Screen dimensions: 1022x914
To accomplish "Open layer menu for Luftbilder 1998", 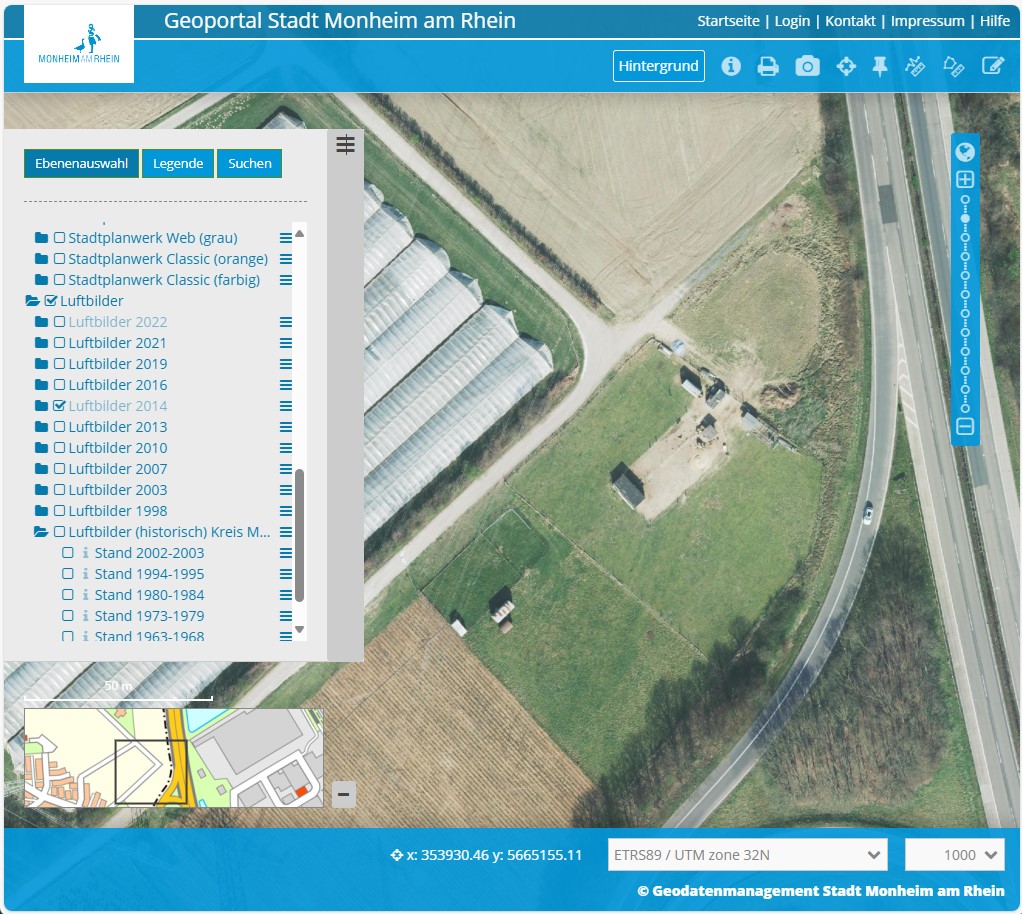I will (285, 510).
